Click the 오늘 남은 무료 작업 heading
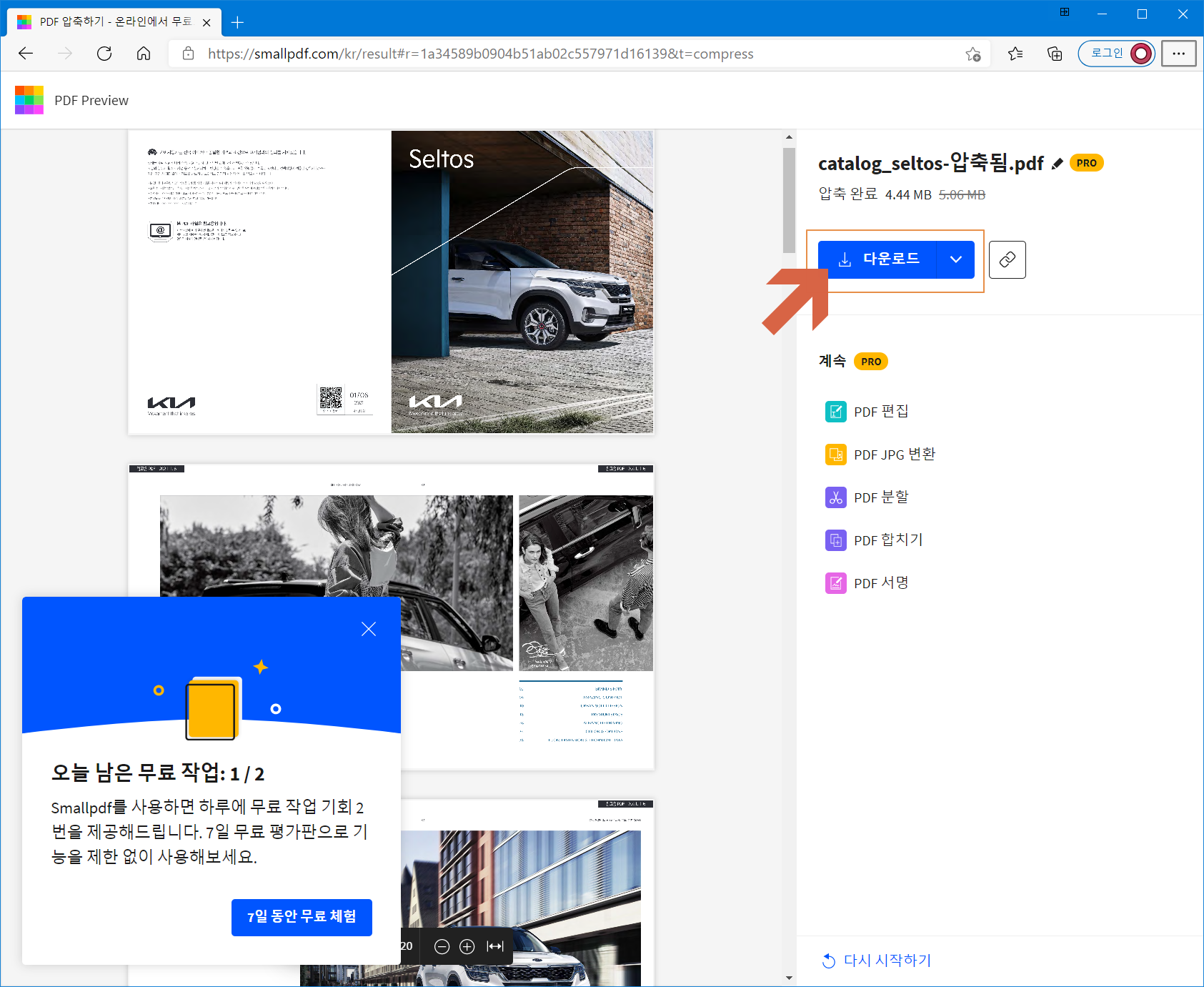The width and height of the screenshot is (1204, 987). point(158,773)
